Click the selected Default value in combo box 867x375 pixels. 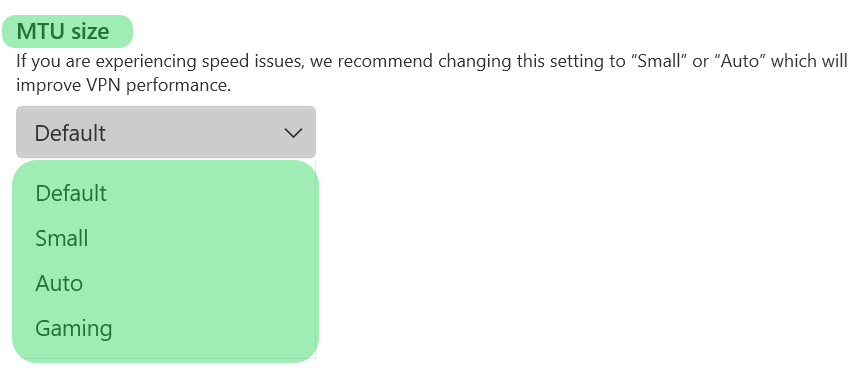pyautogui.click(x=70, y=133)
